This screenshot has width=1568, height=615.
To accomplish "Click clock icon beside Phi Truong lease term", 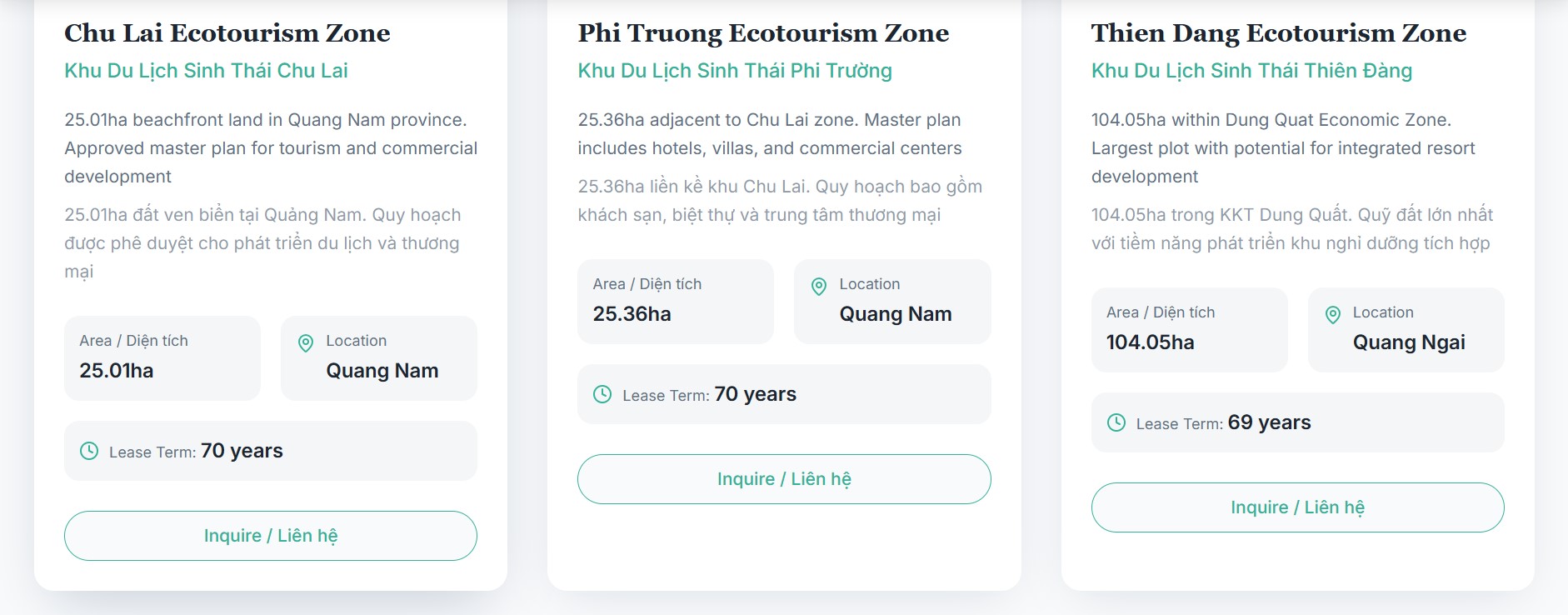I will (x=602, y=394).
